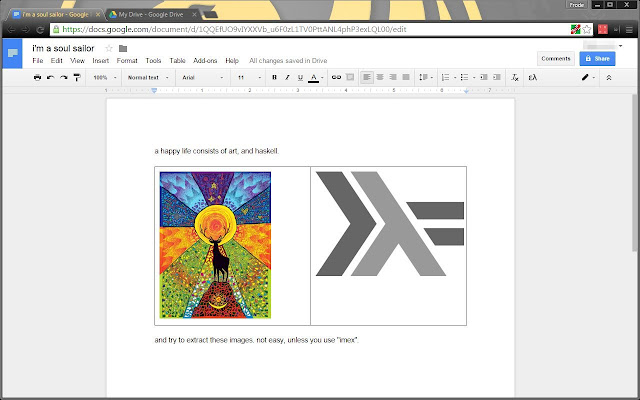Hide the menus with the collapse chevrons
This screenshot has height=400, width=640.
tap(609, 77)
